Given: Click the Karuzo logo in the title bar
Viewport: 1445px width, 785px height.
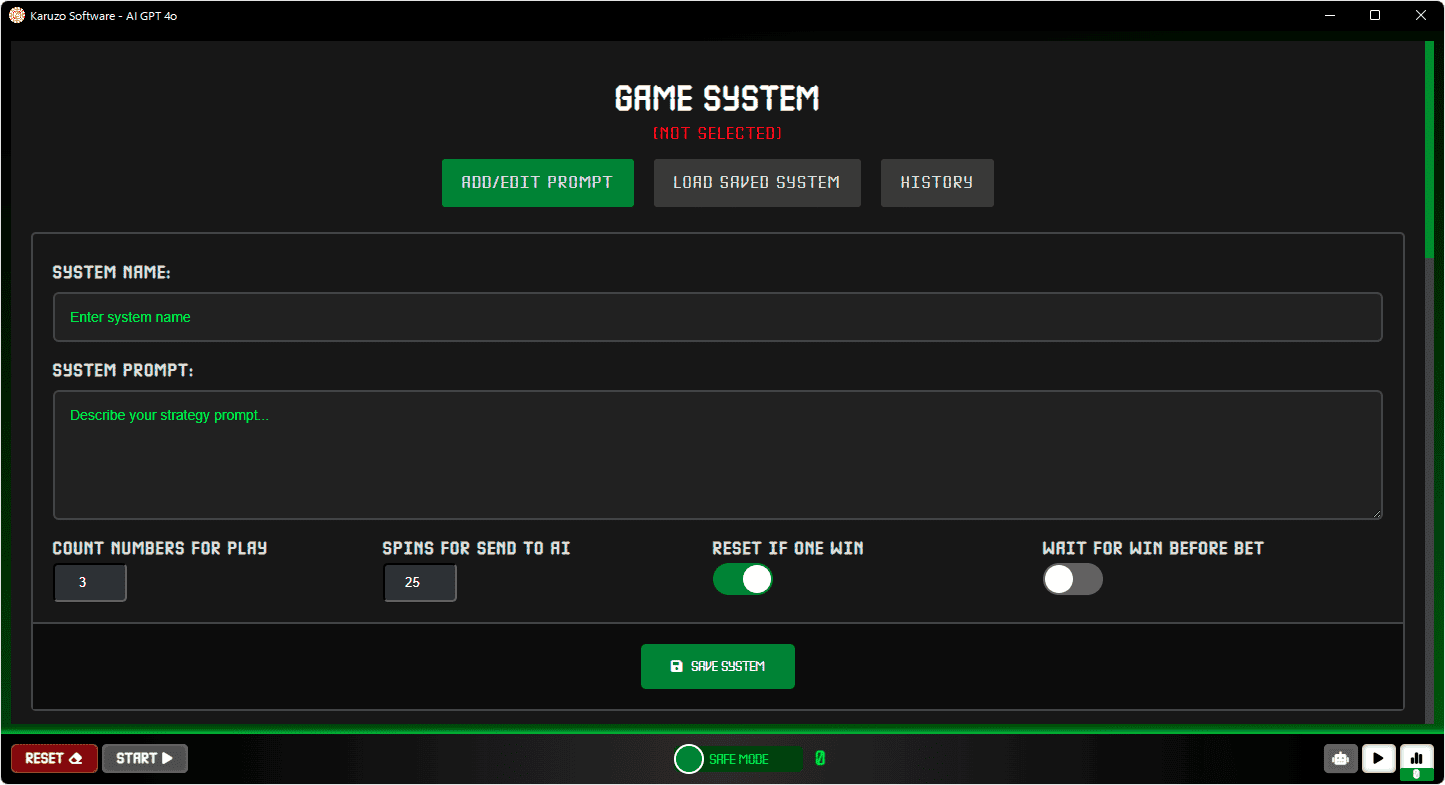Looking at the screenshot, I should [15, 15].
